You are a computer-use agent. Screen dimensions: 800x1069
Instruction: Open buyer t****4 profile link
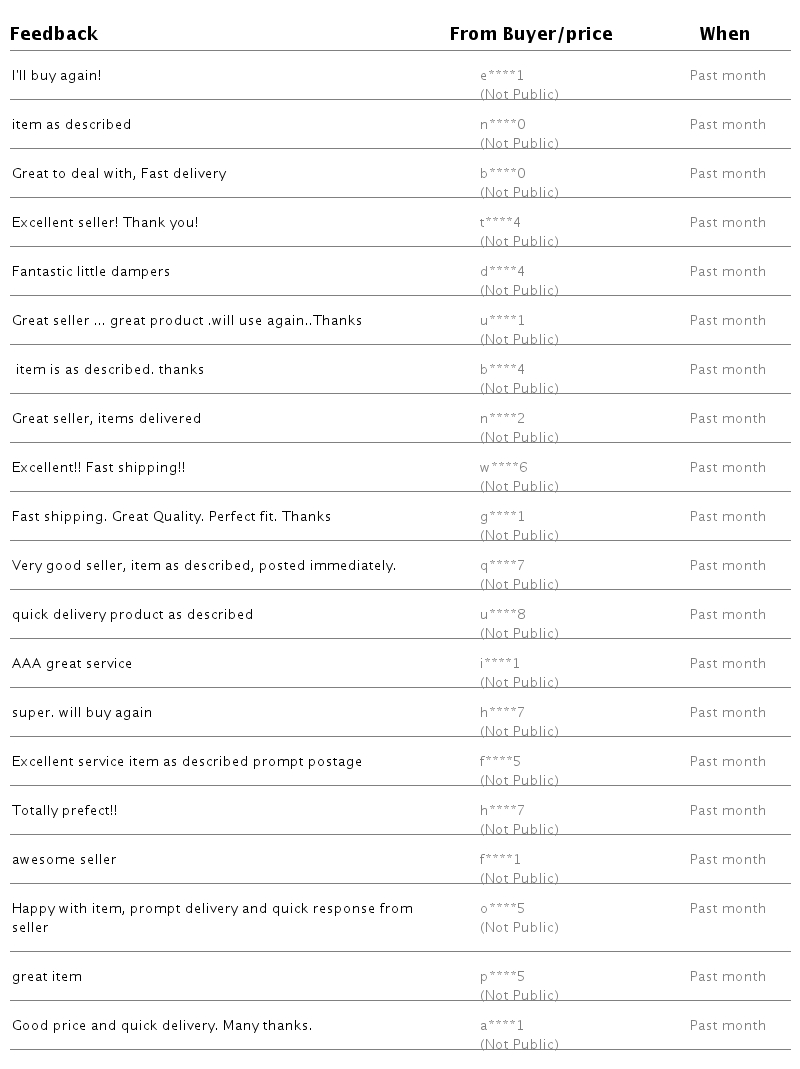pyautogui.click(x=502, y=222)
